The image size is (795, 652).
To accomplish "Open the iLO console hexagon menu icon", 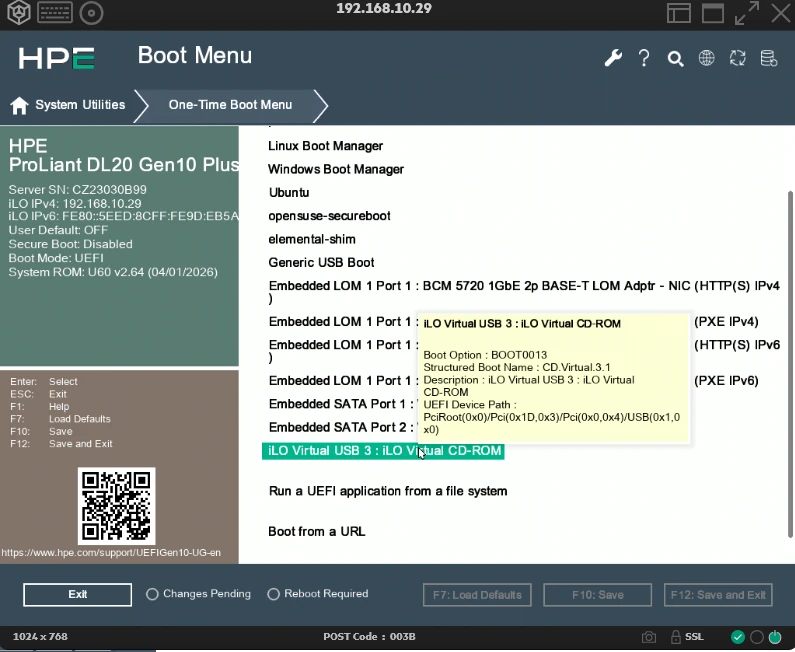I will click(x=19, y=13).
